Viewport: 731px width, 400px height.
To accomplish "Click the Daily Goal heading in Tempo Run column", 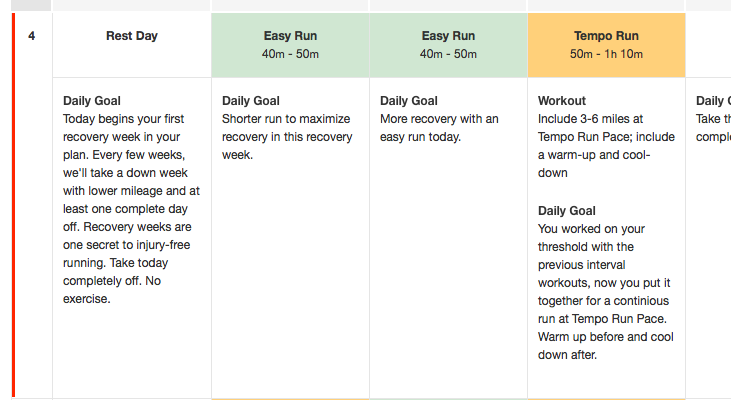I will (x=567, y=211).
